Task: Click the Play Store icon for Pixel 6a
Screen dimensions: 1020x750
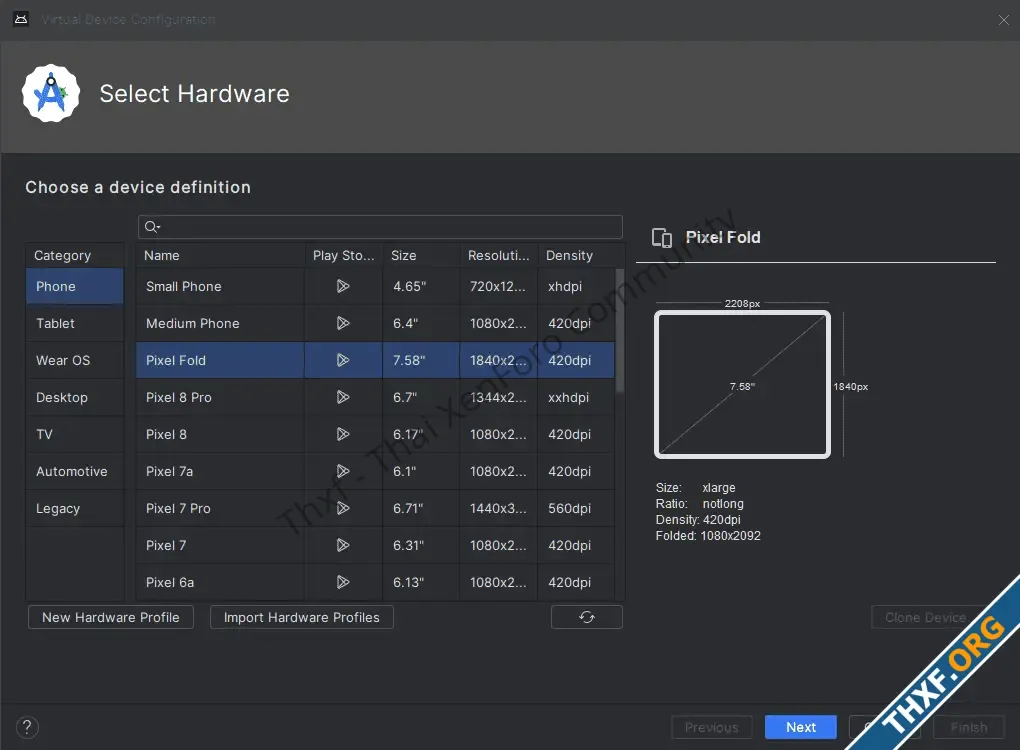Action: (x=343, y=582)
